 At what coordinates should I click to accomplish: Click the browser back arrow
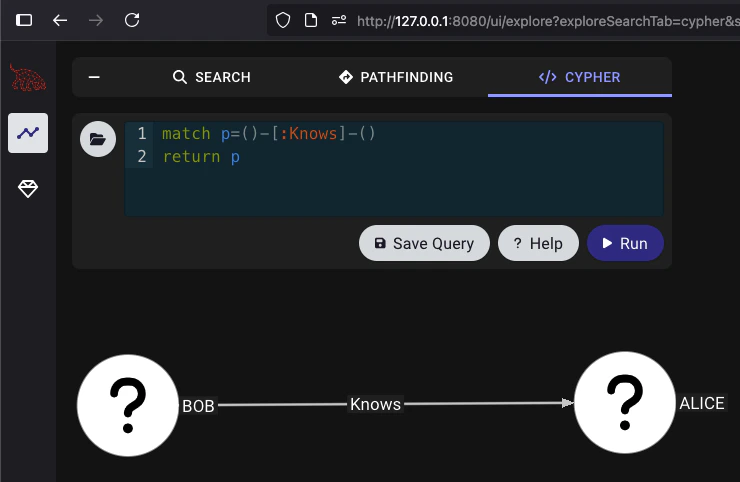[x=60, y=20]
